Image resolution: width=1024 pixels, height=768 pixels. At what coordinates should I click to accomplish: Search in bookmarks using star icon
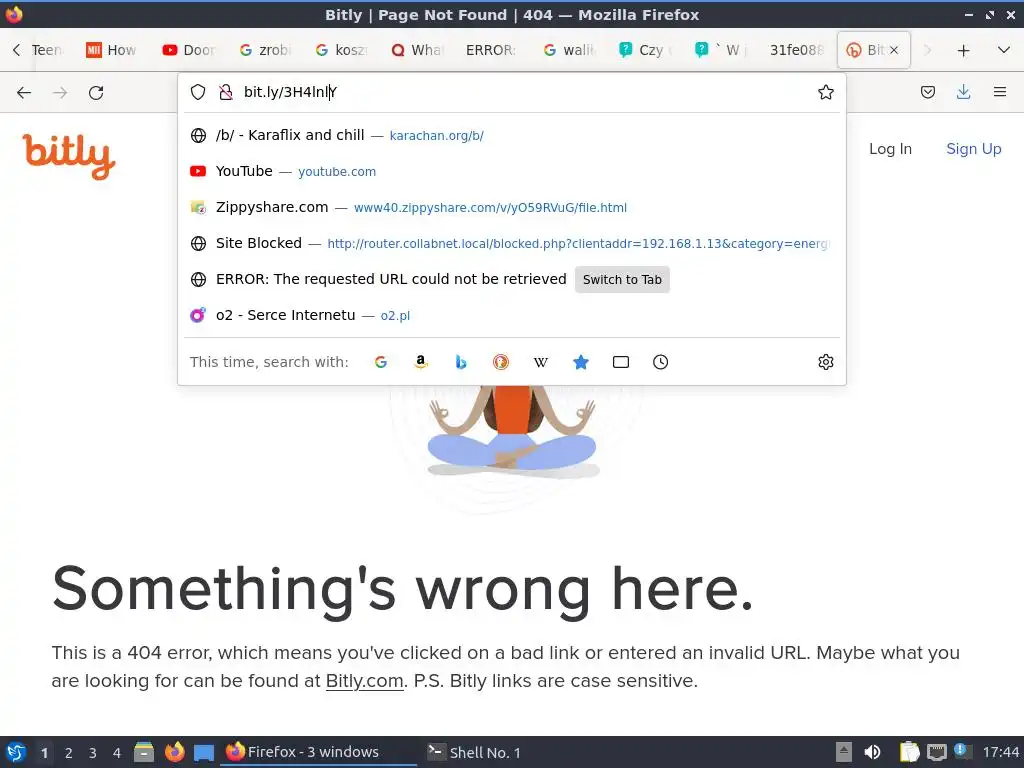tap(581, 362)
